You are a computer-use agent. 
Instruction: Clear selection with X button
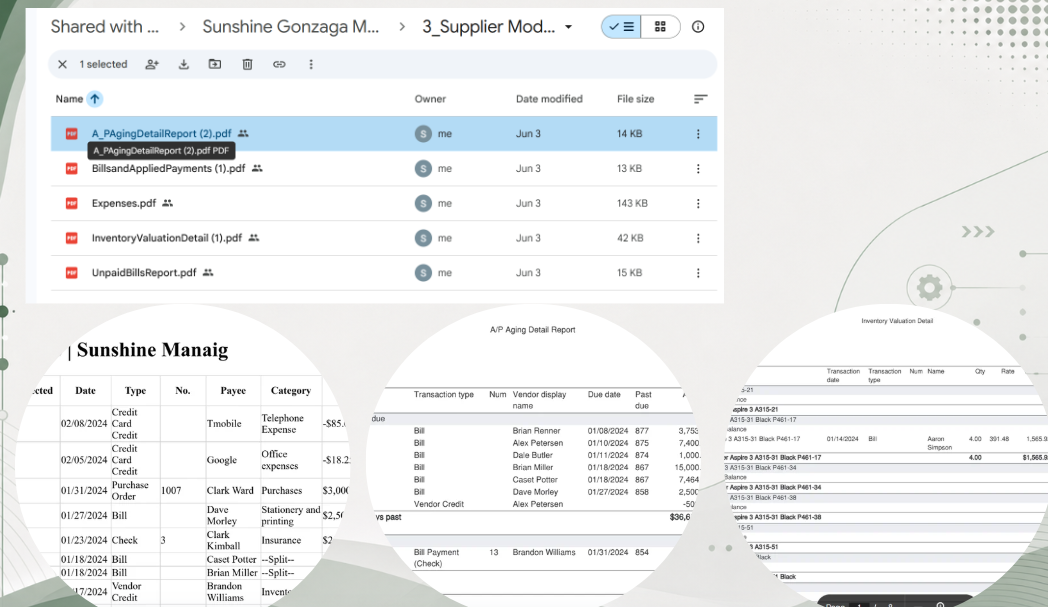62,64
